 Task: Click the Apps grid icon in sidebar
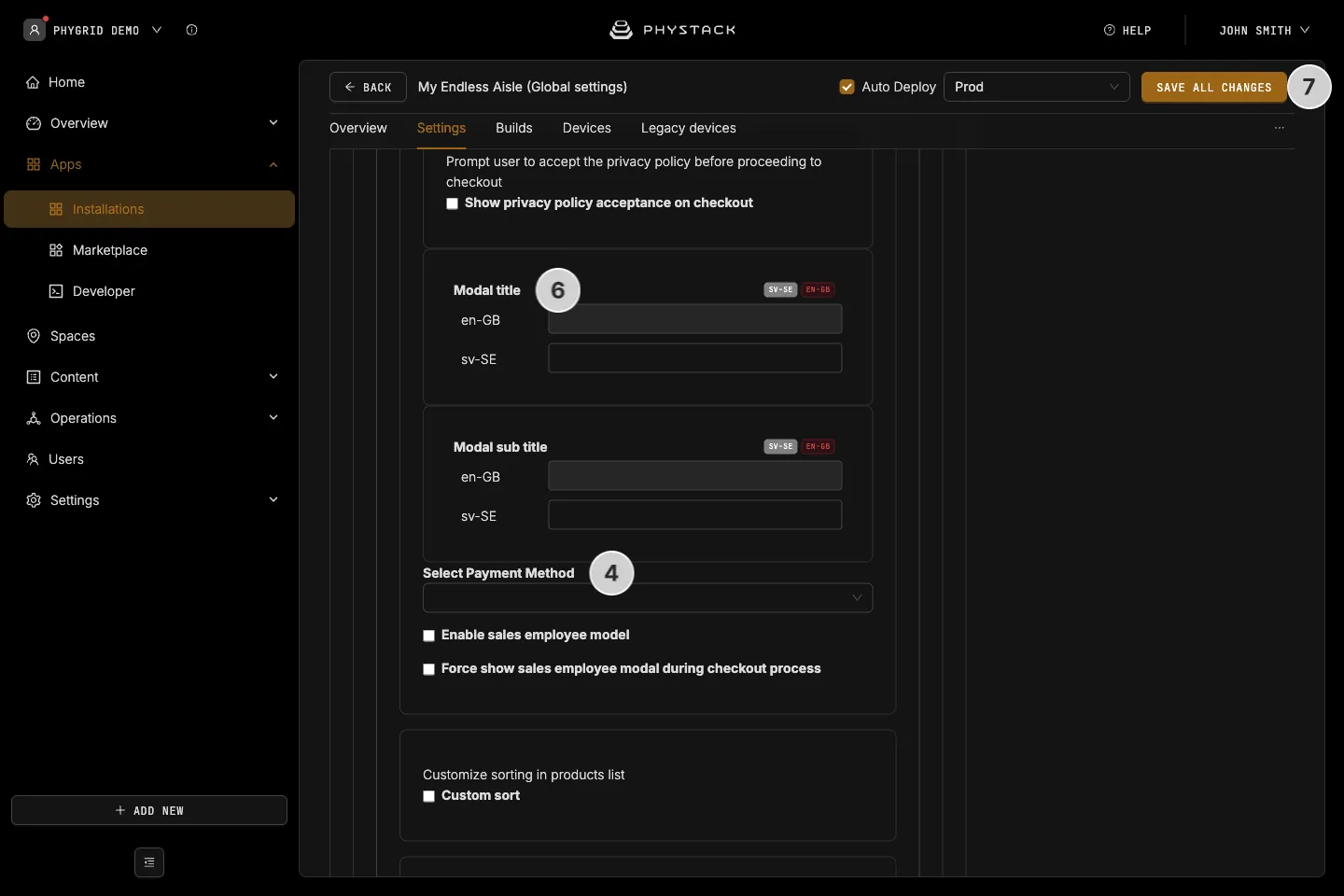tap(34, 164)
